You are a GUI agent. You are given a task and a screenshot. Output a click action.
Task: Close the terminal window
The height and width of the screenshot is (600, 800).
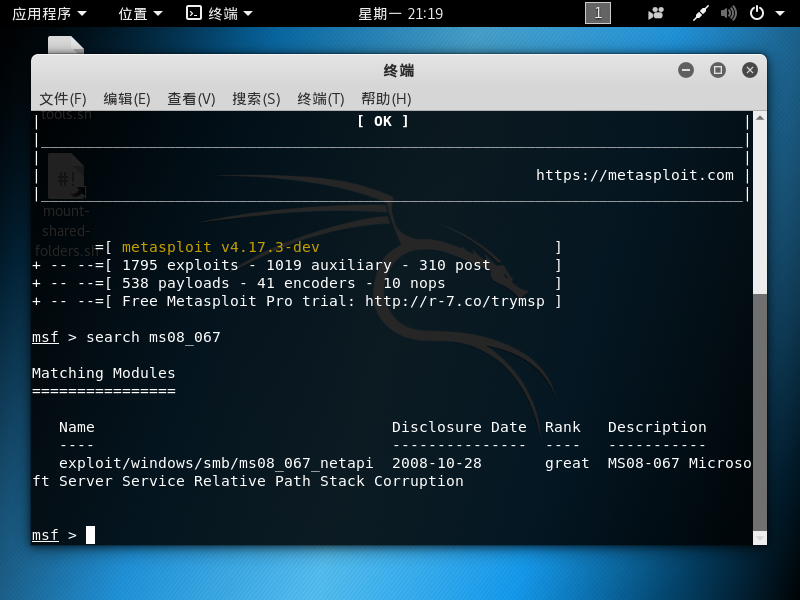(749, 70)
